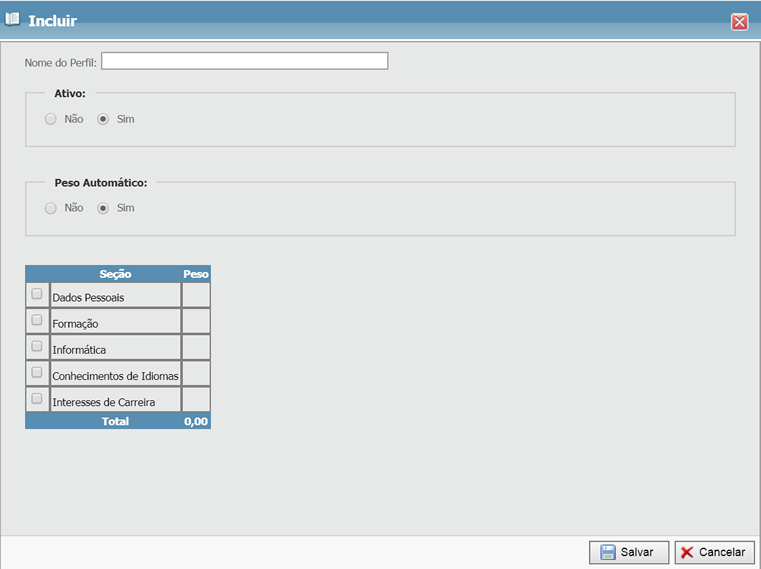
Task: Click the Peso column header
Action: (x=196, y=273)
